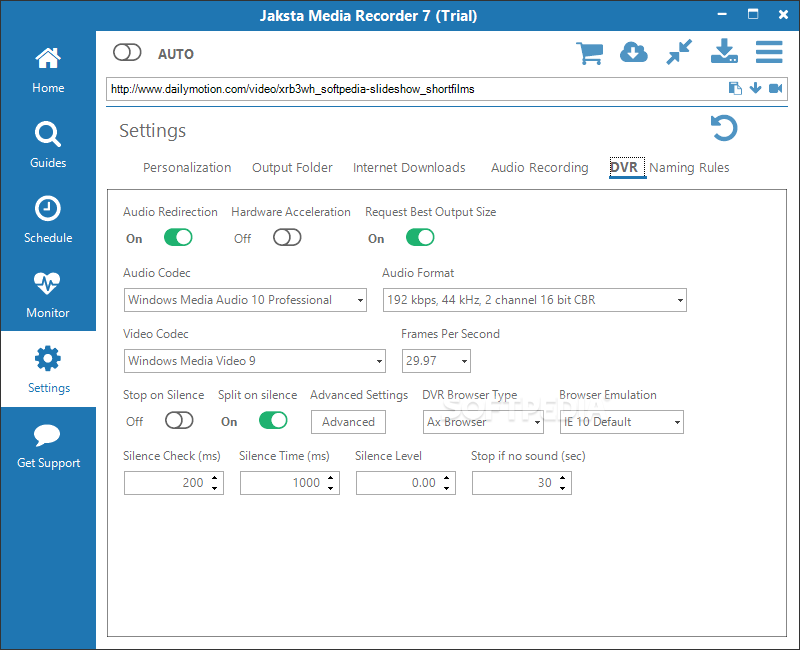The image size is (800, 650).
Task: Toggle the AUTO mode switch
Action: tap(127, 52)
